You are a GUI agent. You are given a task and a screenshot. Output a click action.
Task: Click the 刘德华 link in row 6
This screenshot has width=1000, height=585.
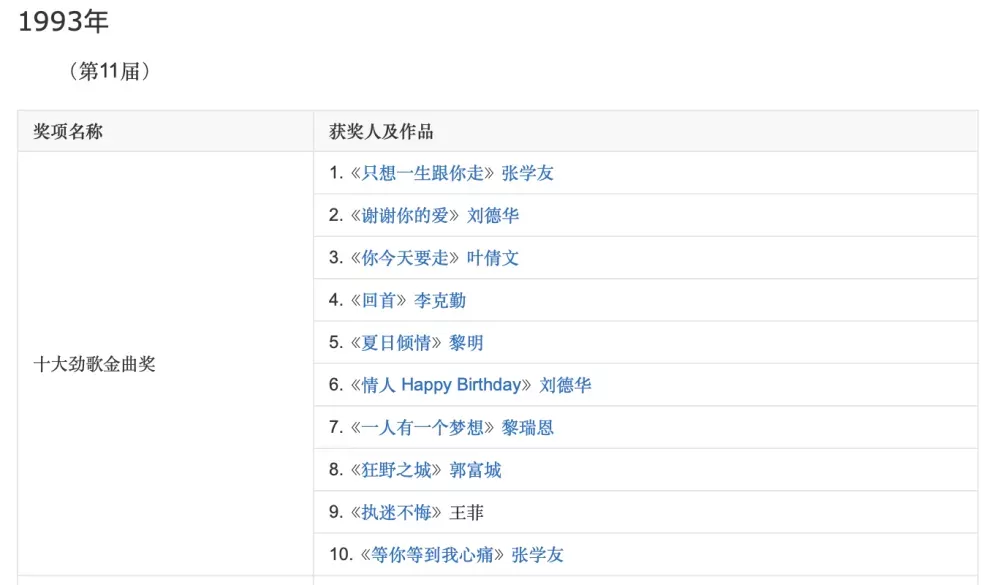566,385
